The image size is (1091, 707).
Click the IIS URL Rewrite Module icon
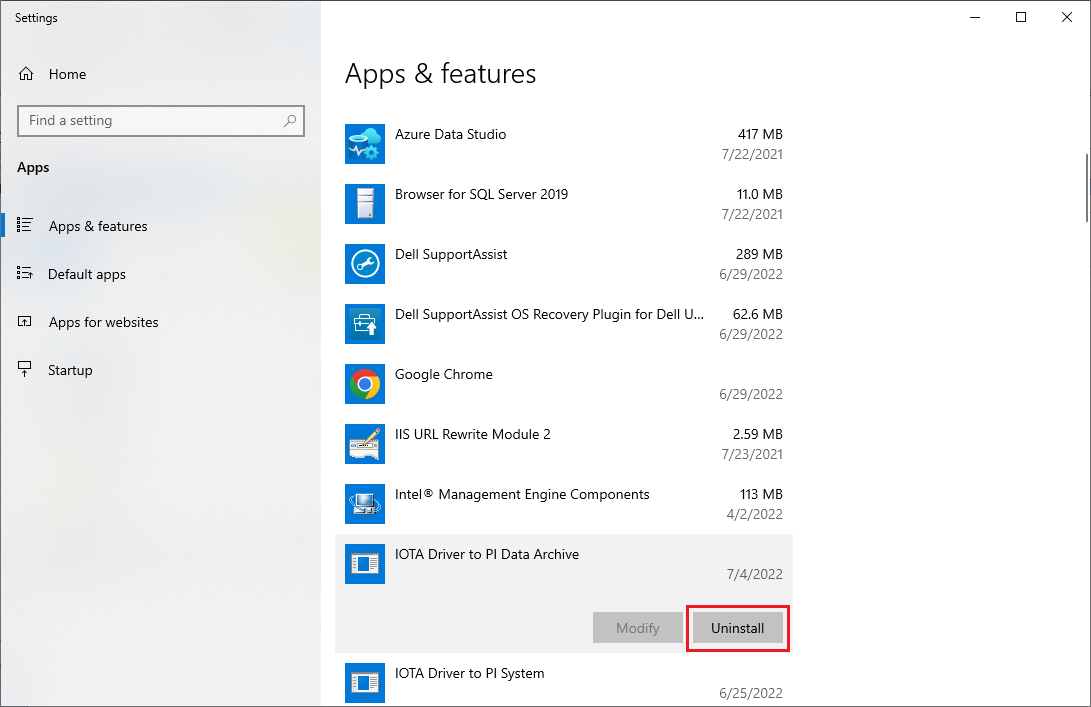pos(365,444)
